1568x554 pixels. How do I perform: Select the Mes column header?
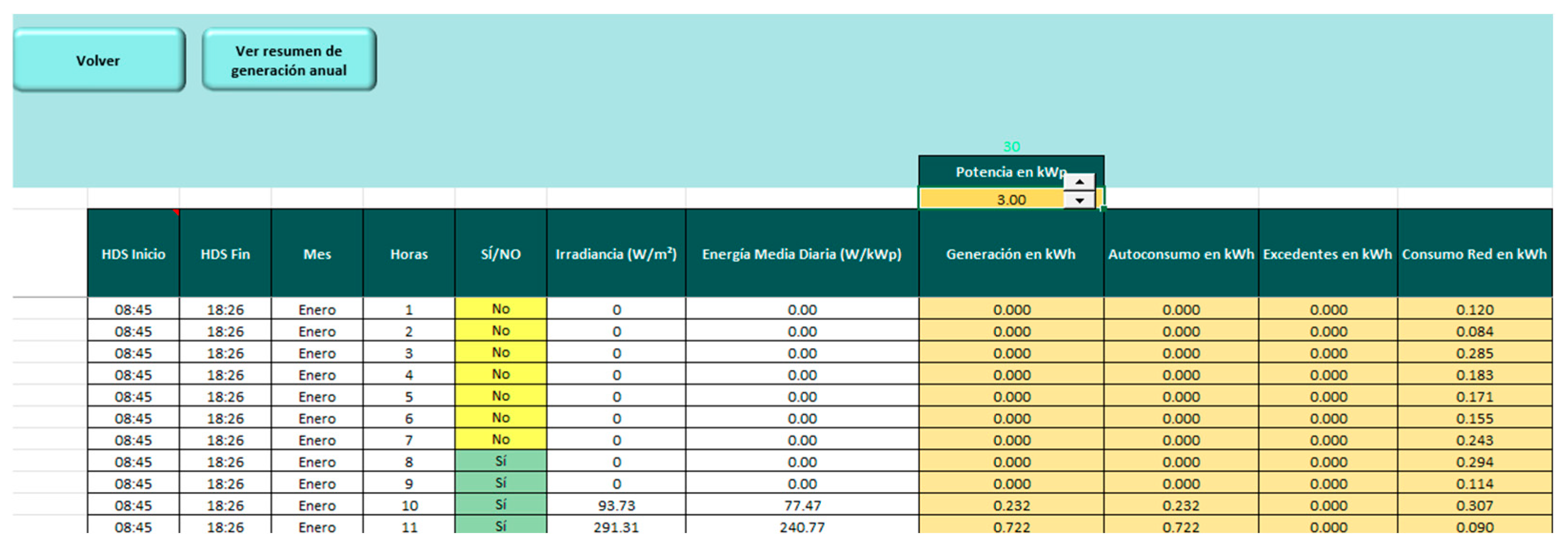point(317,254)
